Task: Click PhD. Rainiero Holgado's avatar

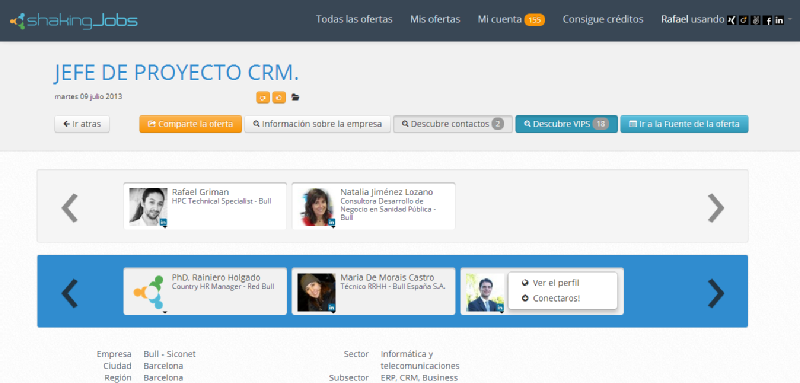Action: coord(148,292)
